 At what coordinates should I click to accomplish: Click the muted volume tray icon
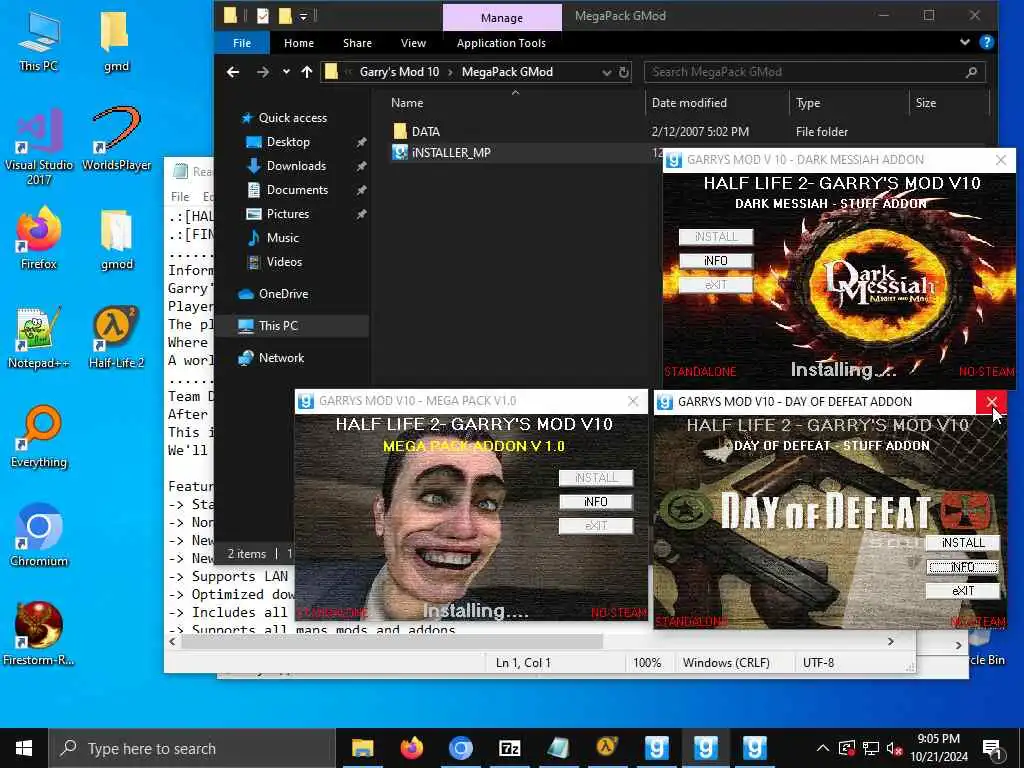coord(895,748)
